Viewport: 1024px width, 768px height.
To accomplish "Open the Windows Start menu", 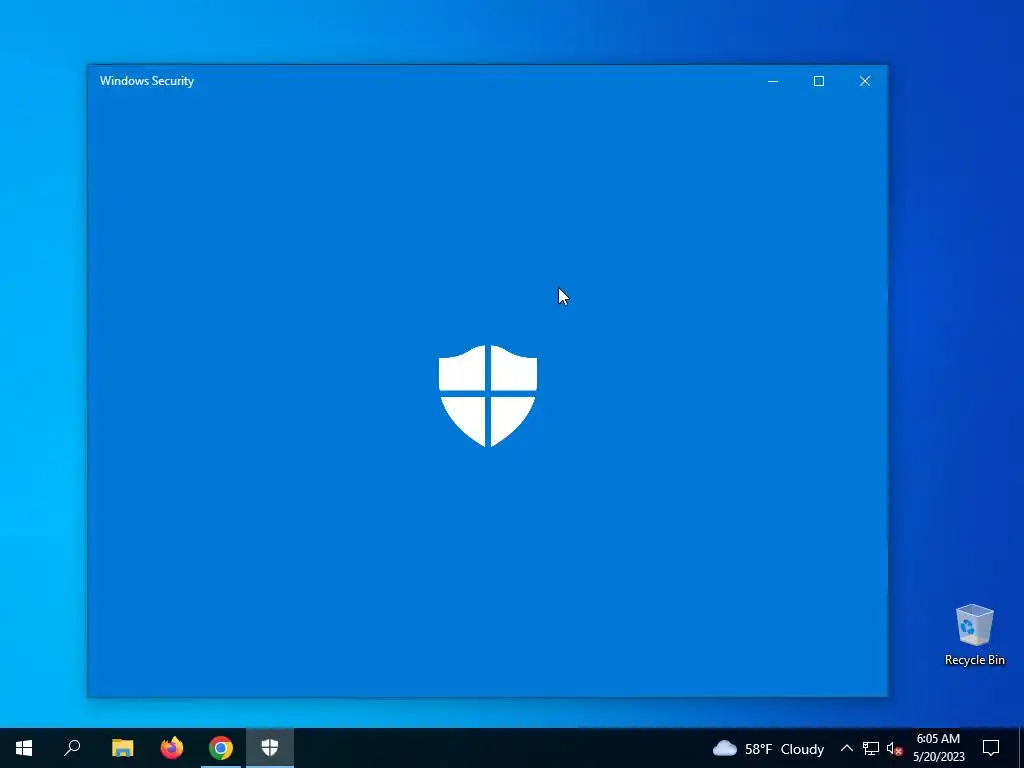I will (x=24, y=748).
